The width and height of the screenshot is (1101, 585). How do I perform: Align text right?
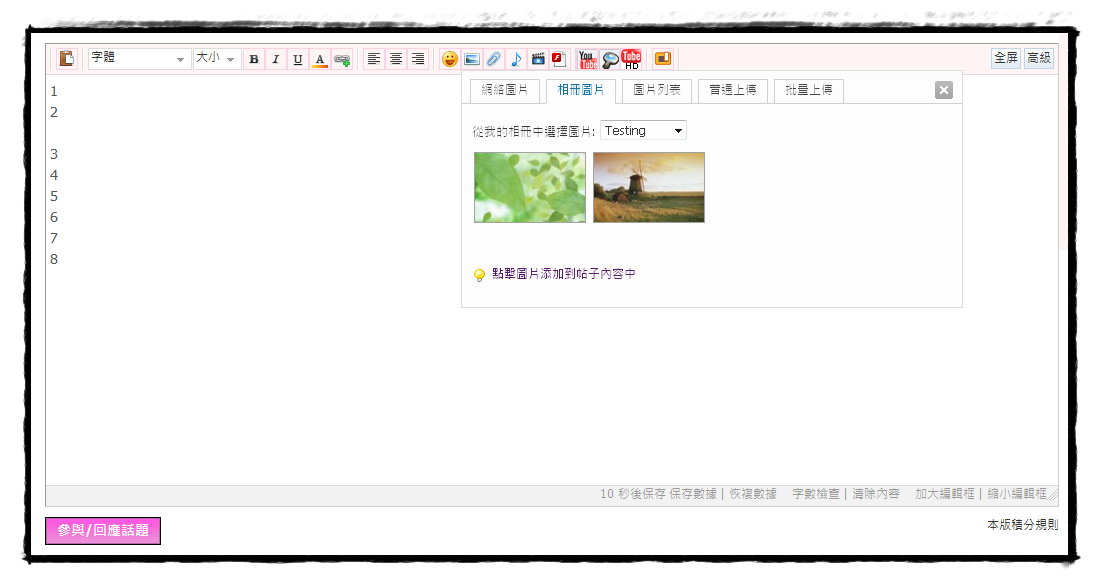(x=418, y=59)
